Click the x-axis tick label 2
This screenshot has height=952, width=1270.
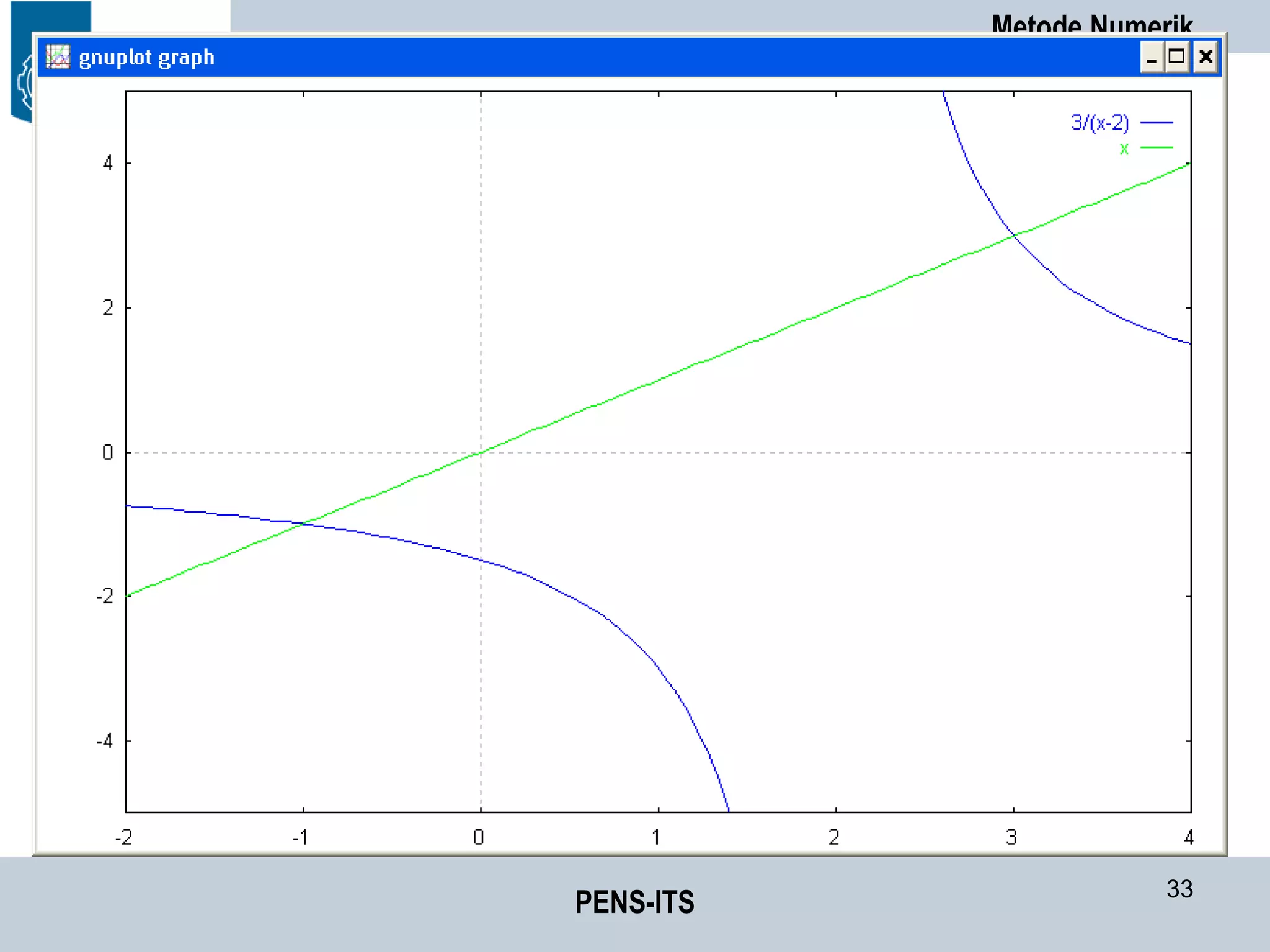pyautogui.click(x=835, y=837)
